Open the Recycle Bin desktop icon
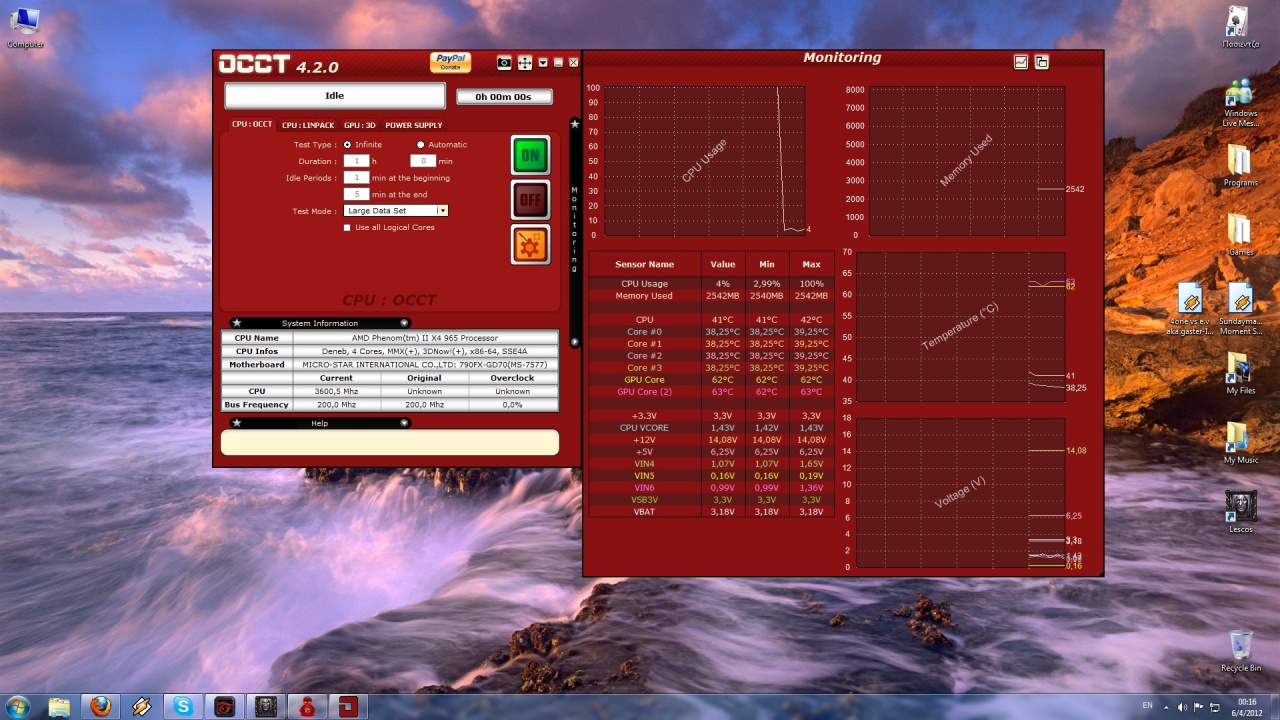This screenshot has width=1280, height=720. coord(1241,651)
